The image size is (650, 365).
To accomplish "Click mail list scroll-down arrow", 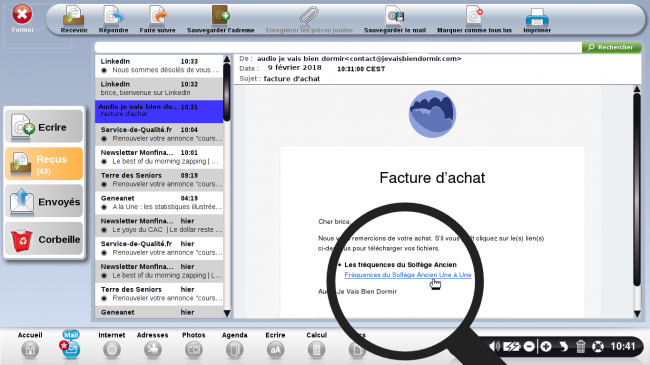I will click(227, 314).
